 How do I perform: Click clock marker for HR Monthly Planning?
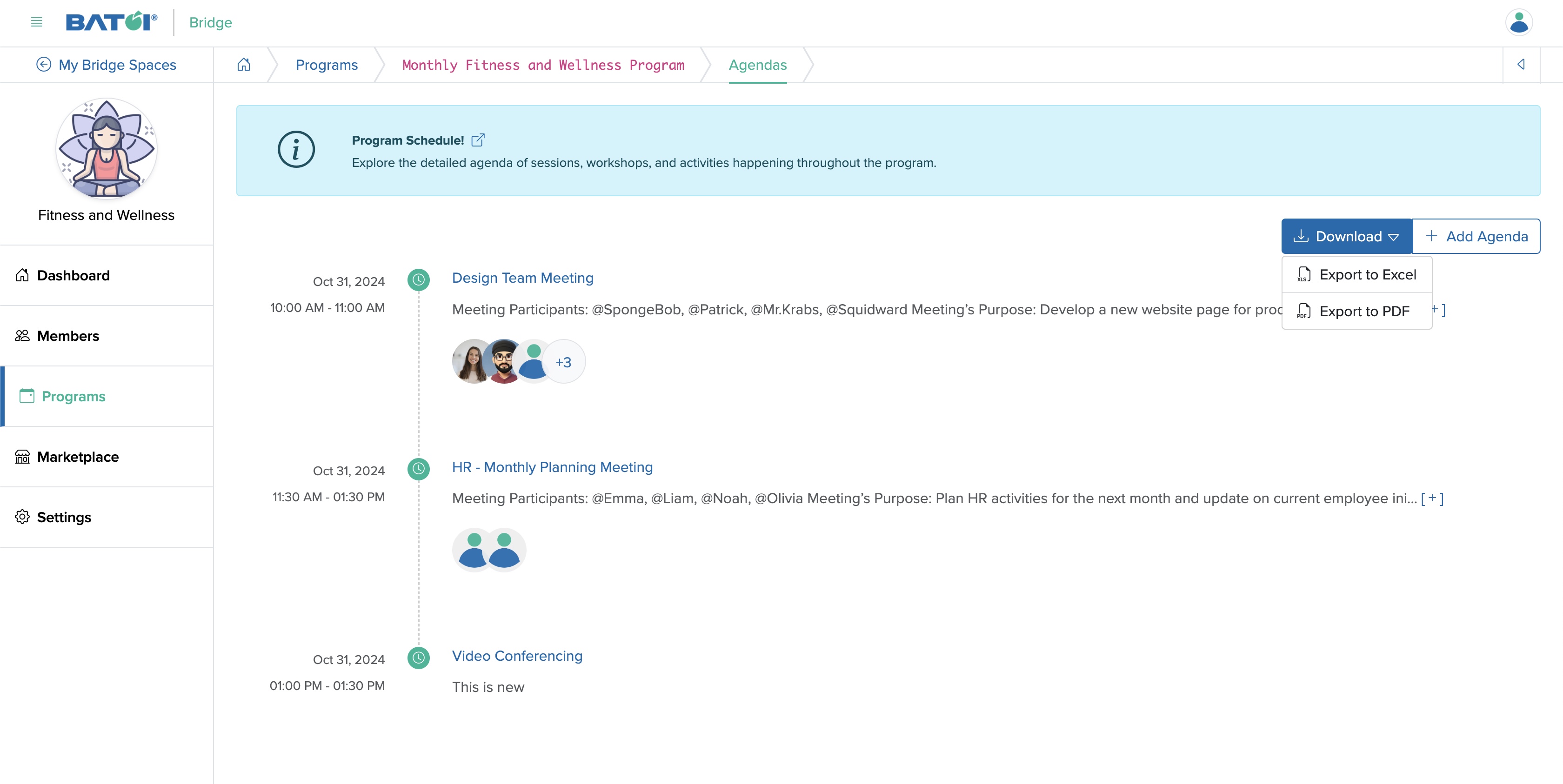click(x=419, y=469)
